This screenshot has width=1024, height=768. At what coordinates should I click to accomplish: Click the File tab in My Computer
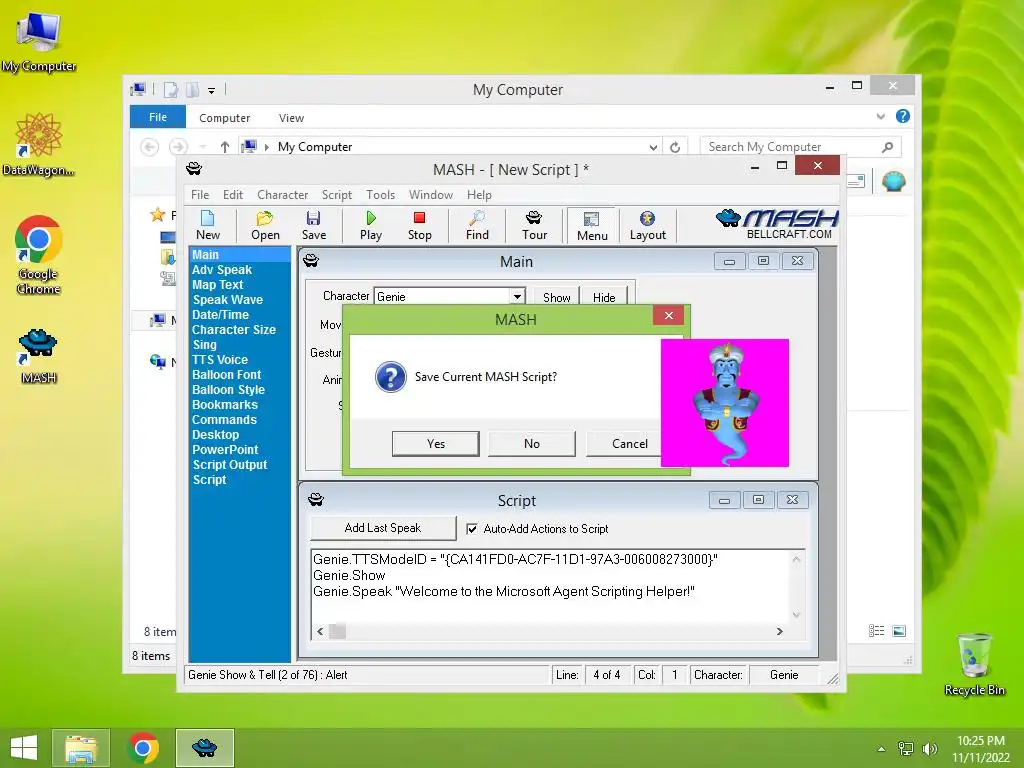158,117
